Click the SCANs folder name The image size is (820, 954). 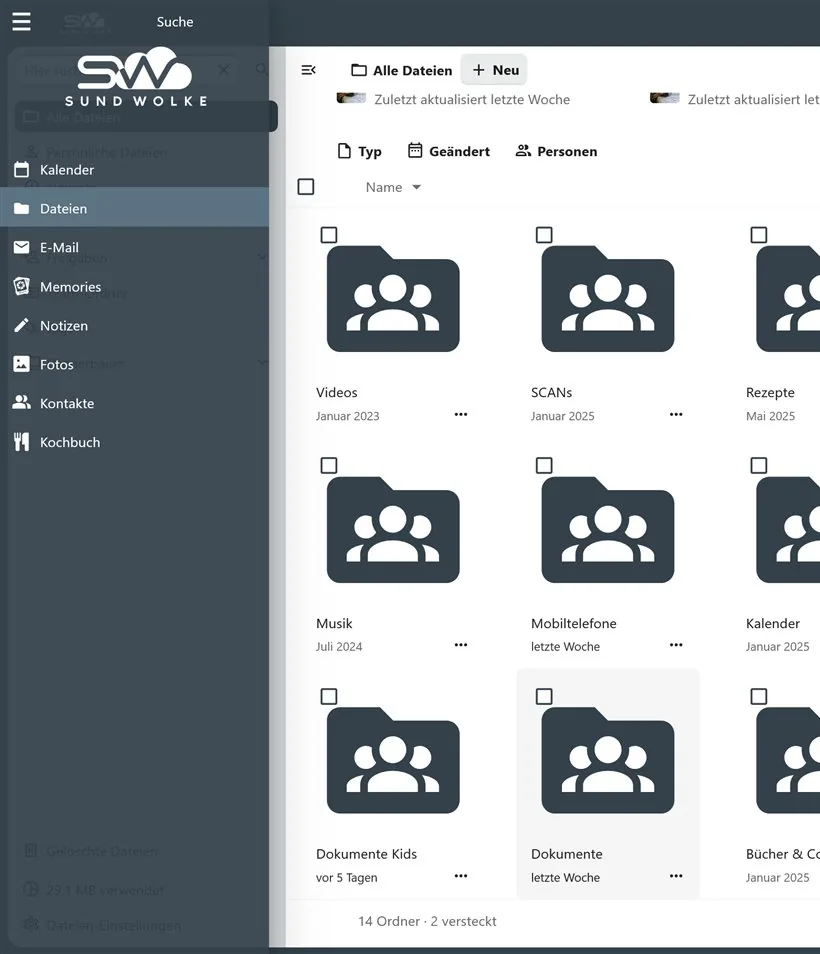point(551,392)
